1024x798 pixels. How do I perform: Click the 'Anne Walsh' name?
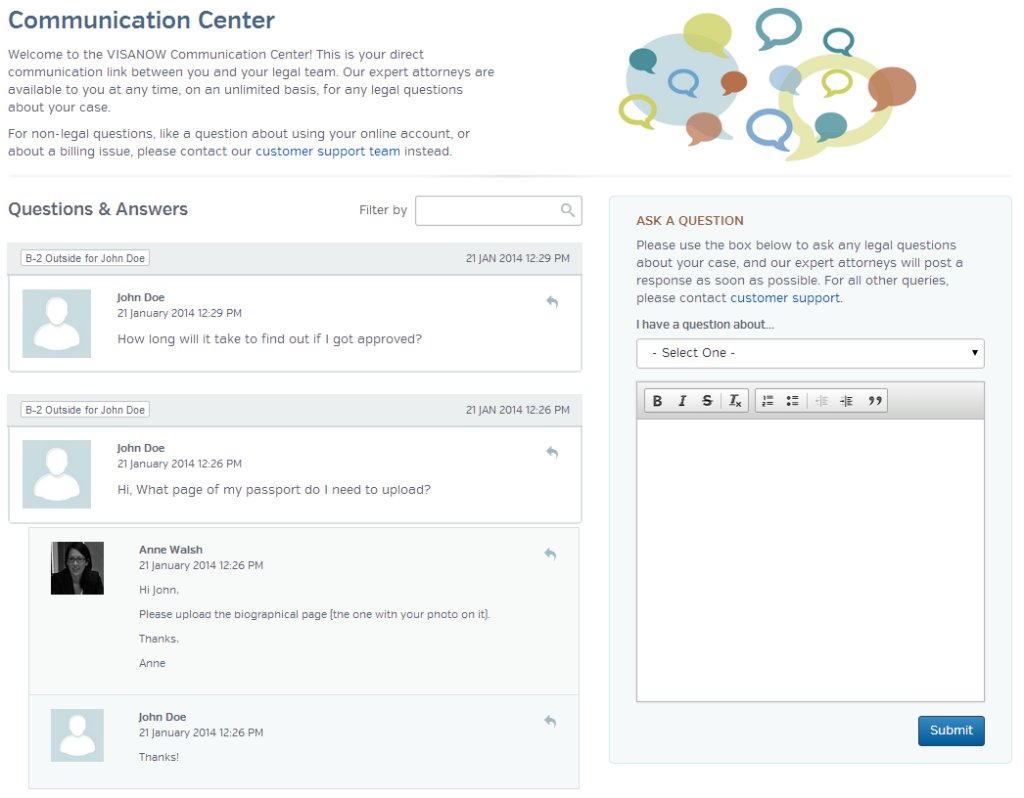coord(170,550)
